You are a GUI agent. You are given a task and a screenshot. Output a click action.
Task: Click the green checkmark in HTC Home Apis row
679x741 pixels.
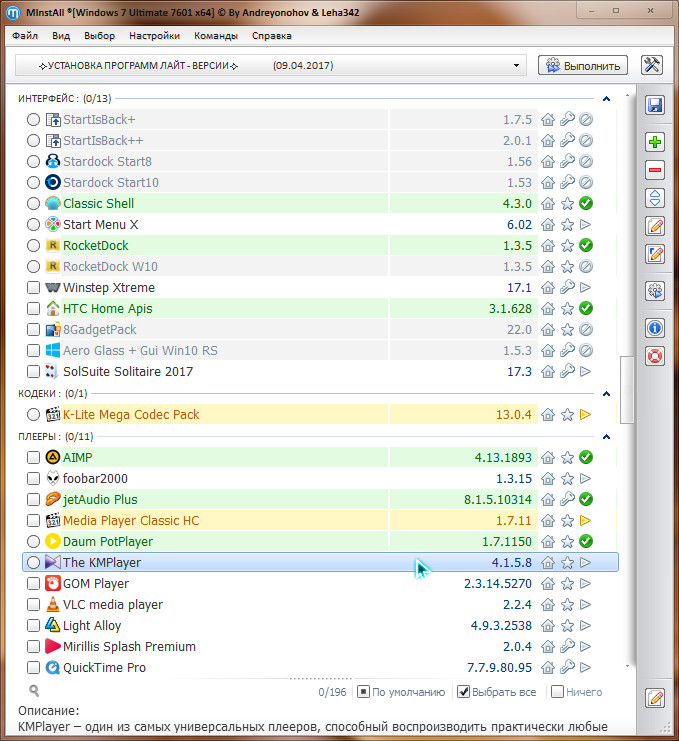[x=586, y=309]
